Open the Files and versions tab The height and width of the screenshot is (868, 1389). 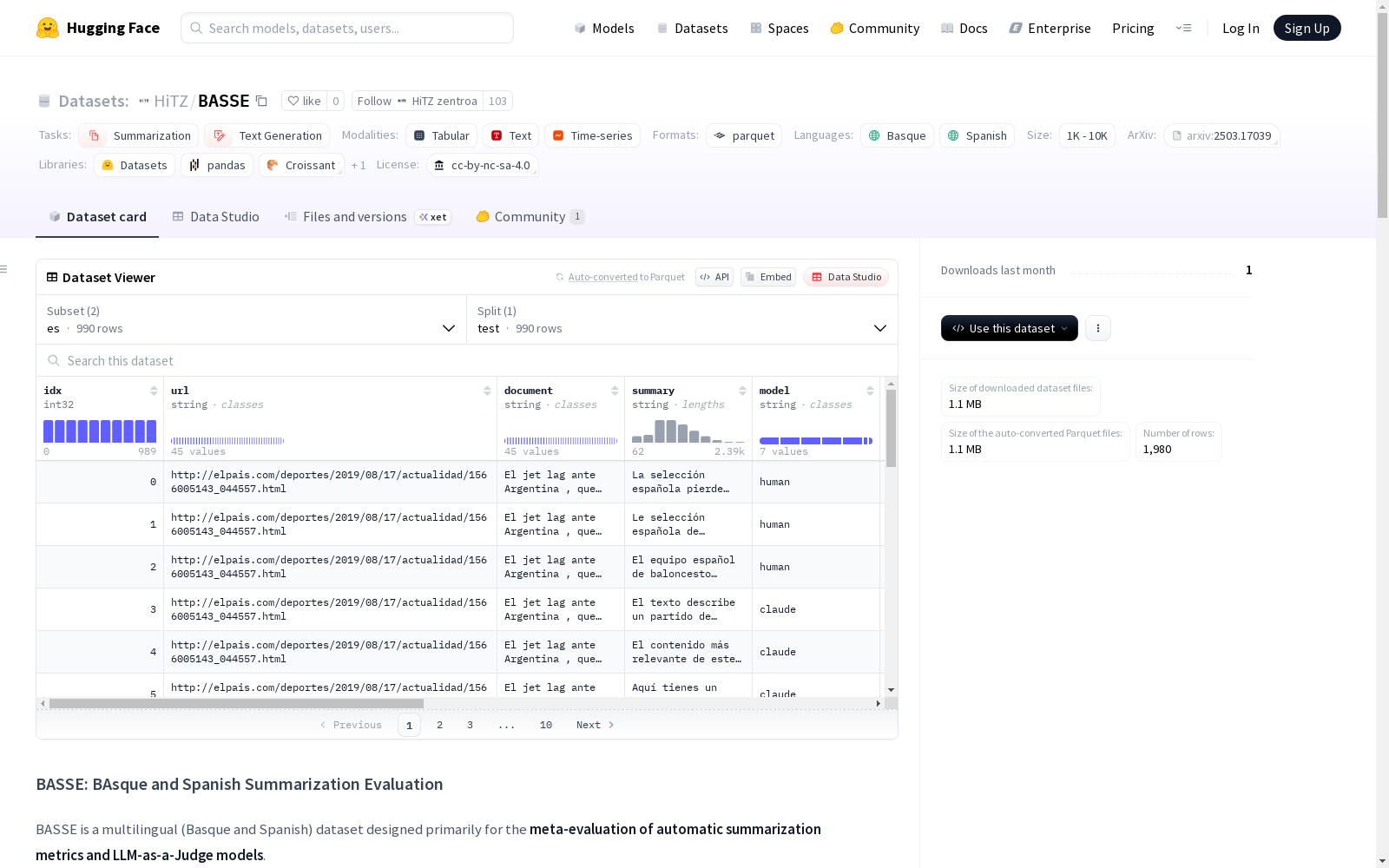367,217
